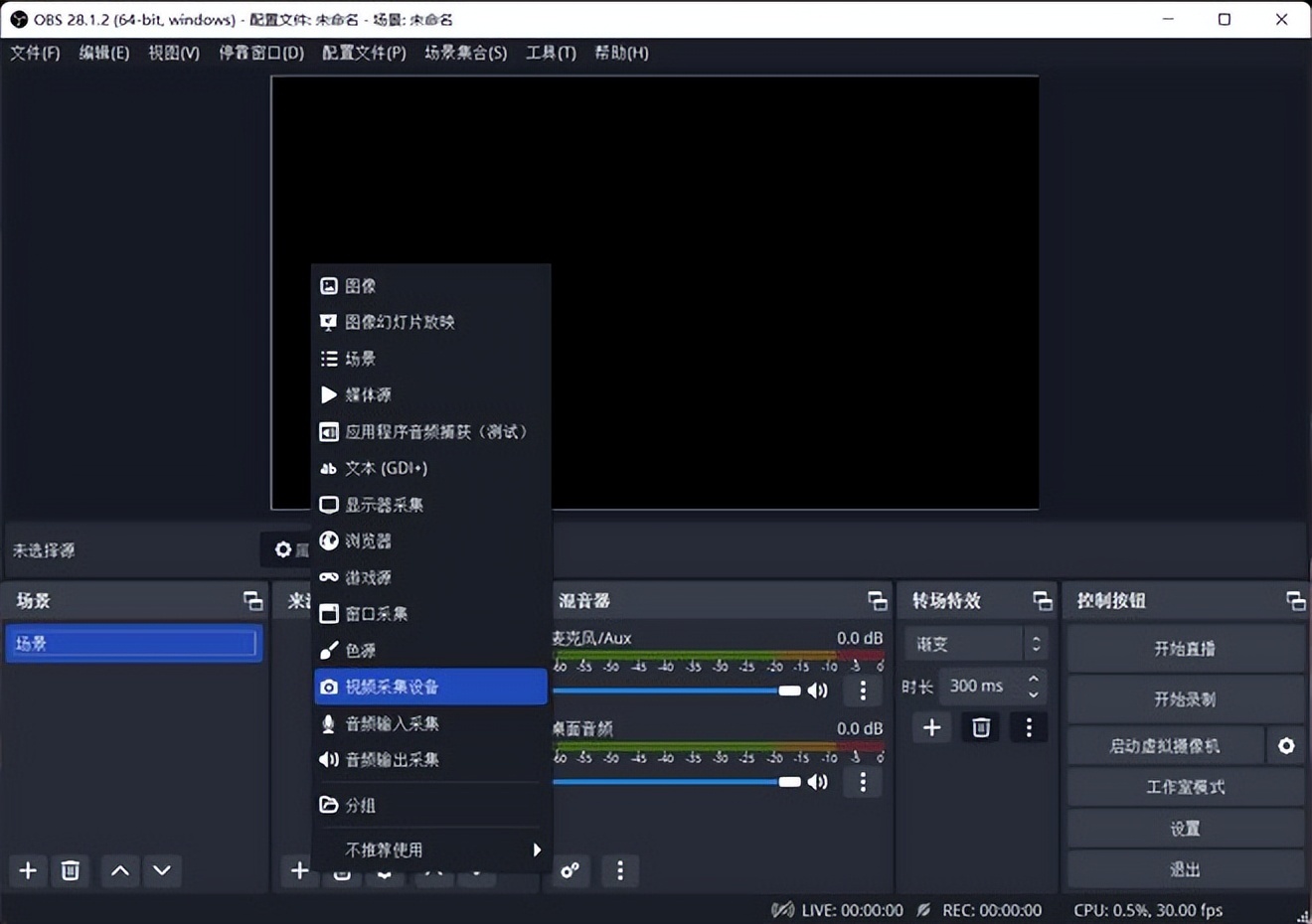Pick the 场景 entry in the source menu

pyautogui.click(x=430, y=359)
